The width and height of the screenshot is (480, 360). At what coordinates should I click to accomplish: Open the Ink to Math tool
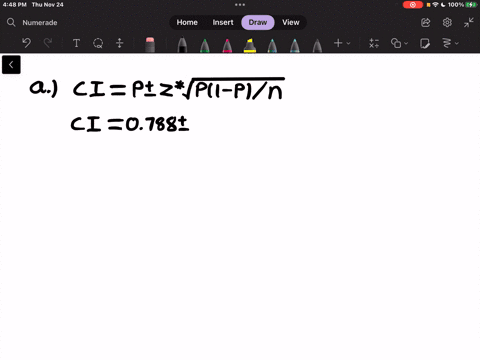[x=374, y=43]
